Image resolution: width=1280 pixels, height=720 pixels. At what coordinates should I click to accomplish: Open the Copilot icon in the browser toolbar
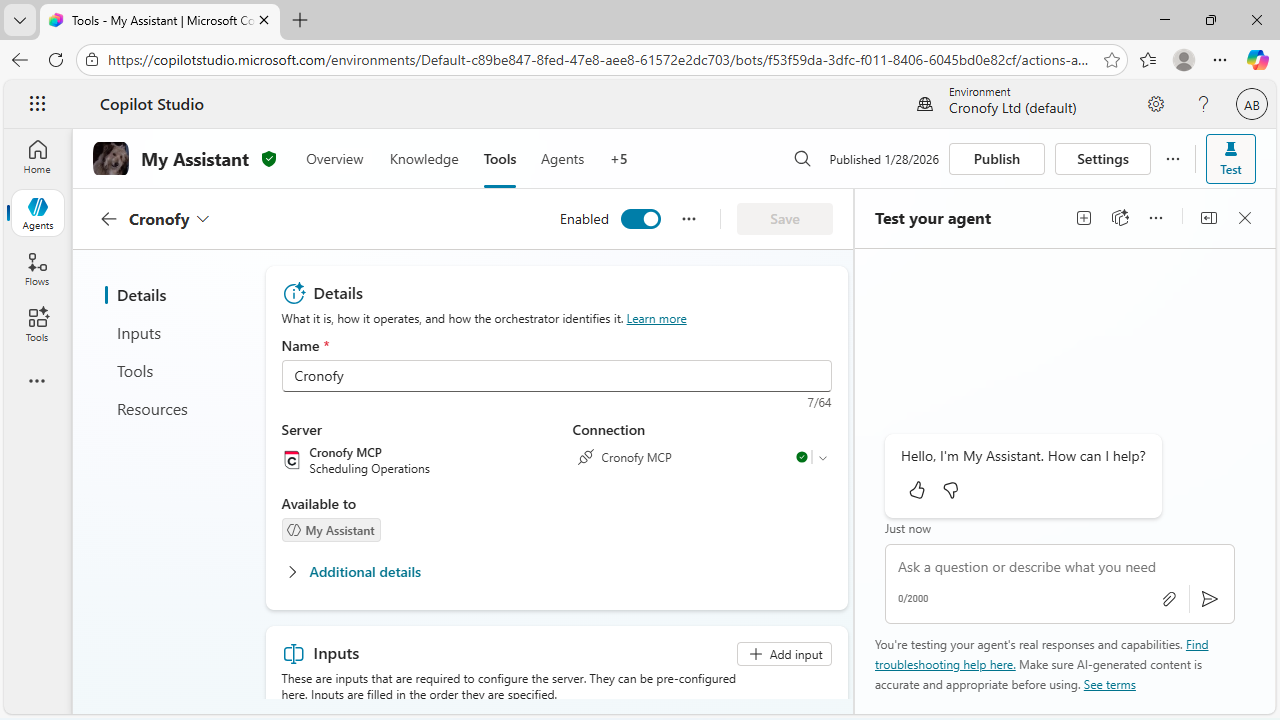1257,60
